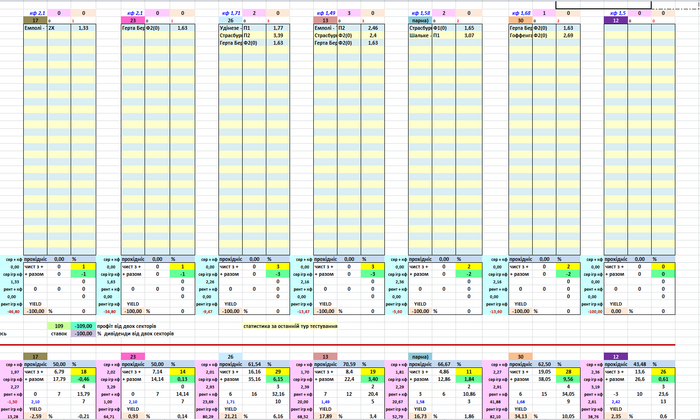Select the 'Шальке' team cell
Image resolution: width=700 pixels, height=420 pixels.
(x=420, y=35)
